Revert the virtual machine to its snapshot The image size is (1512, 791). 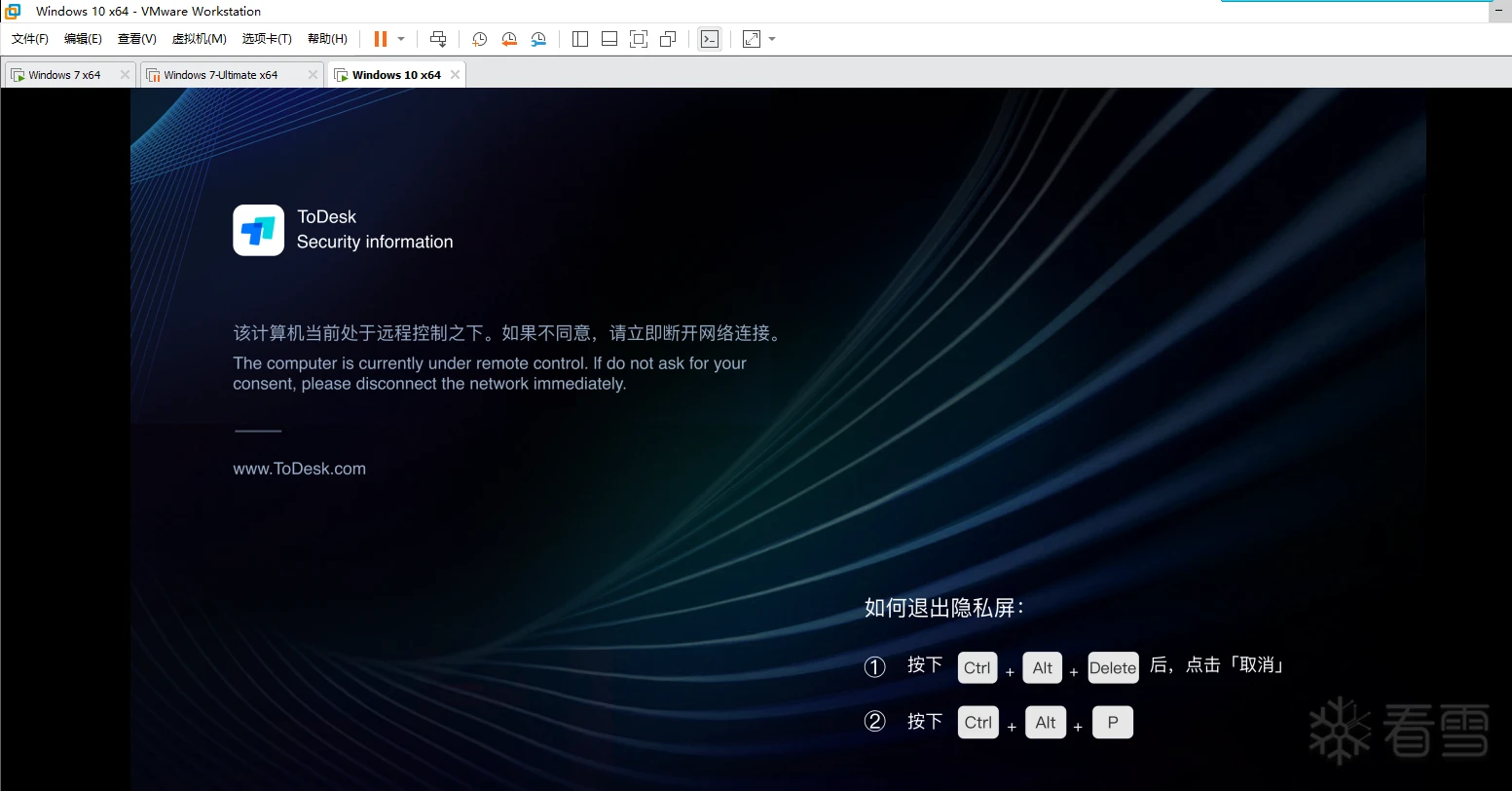[x=509, y=39]
